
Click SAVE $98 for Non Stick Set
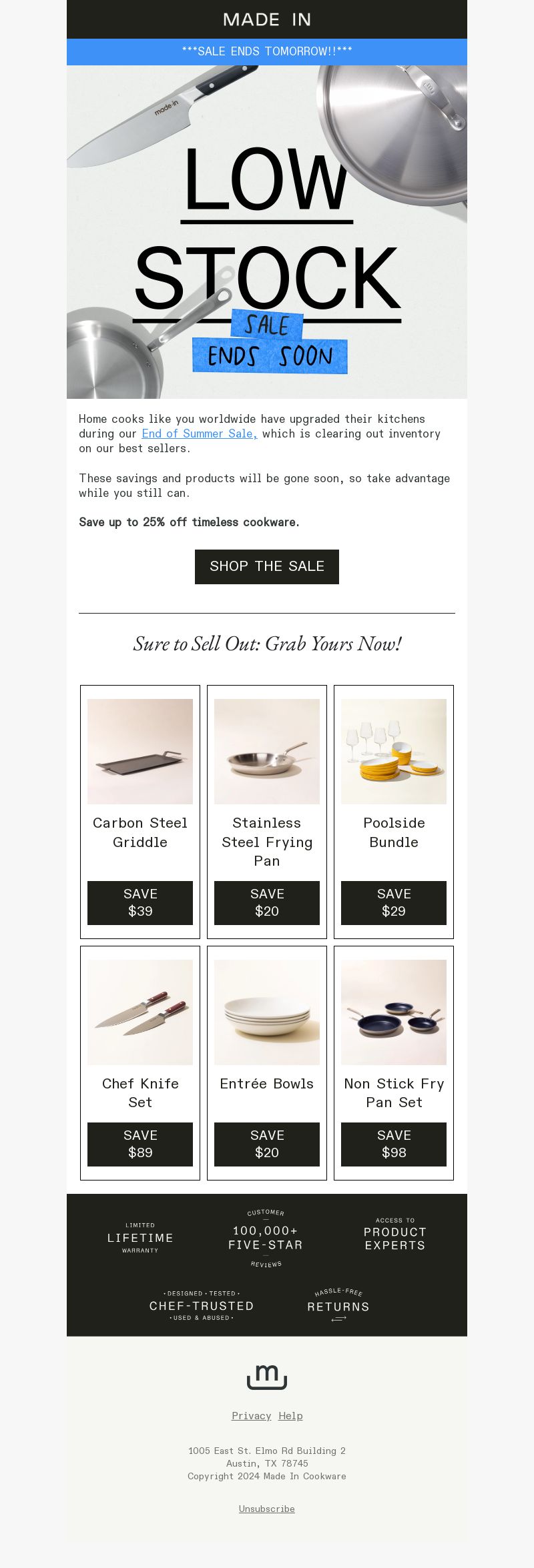(x=394, y=1144)
